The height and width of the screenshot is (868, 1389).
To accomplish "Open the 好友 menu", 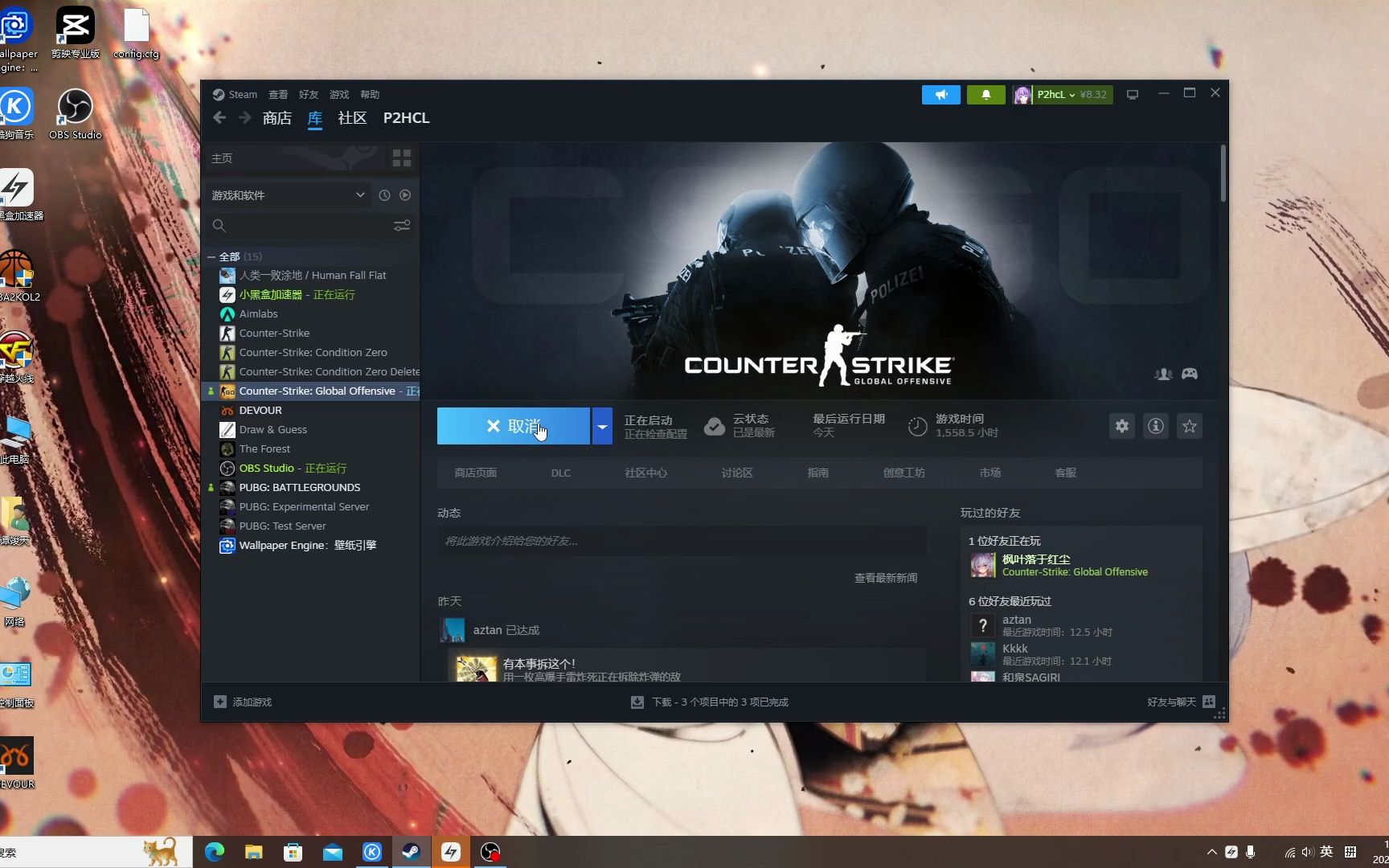I will coord(309,95).
